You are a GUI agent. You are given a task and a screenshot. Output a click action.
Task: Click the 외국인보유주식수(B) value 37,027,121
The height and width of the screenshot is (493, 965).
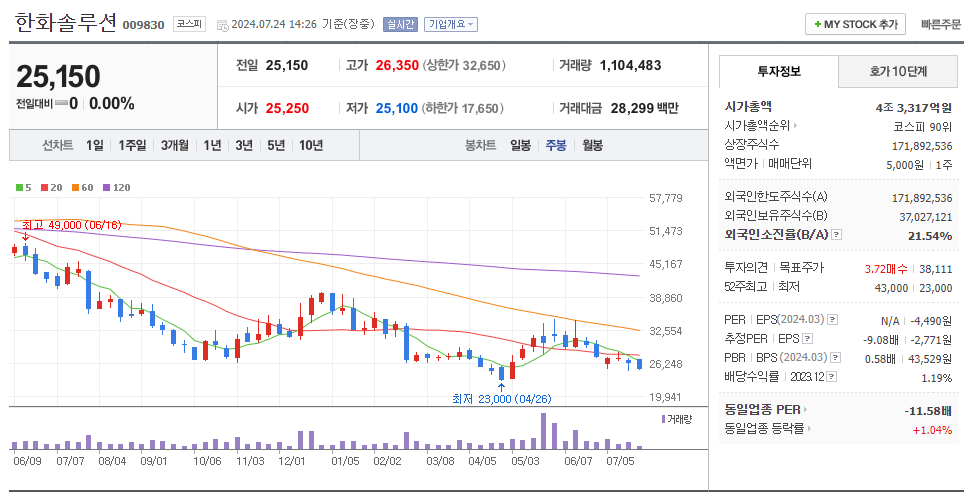tap(926, 217)
